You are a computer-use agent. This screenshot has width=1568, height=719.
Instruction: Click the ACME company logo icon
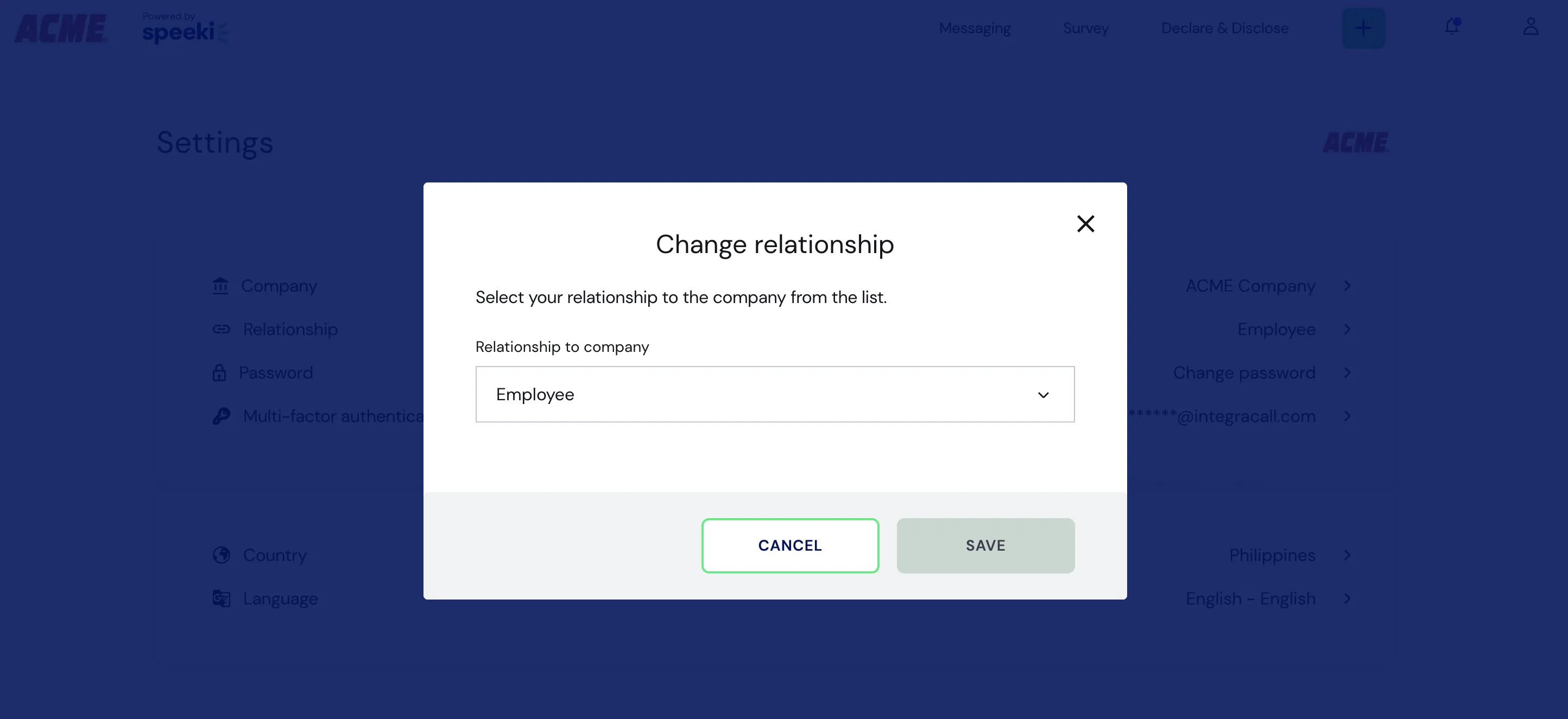(62, 28)
